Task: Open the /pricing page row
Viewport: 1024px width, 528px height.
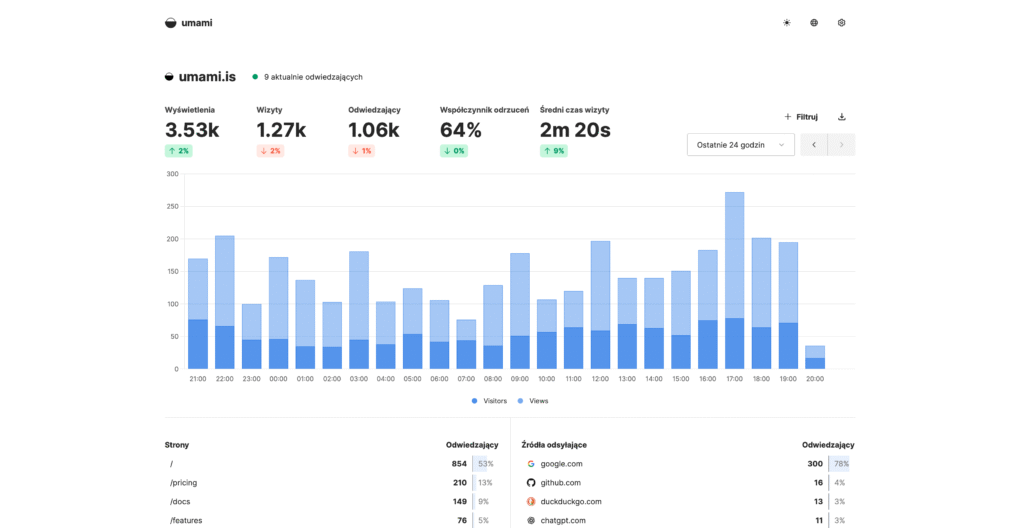Action: (184, 483)
